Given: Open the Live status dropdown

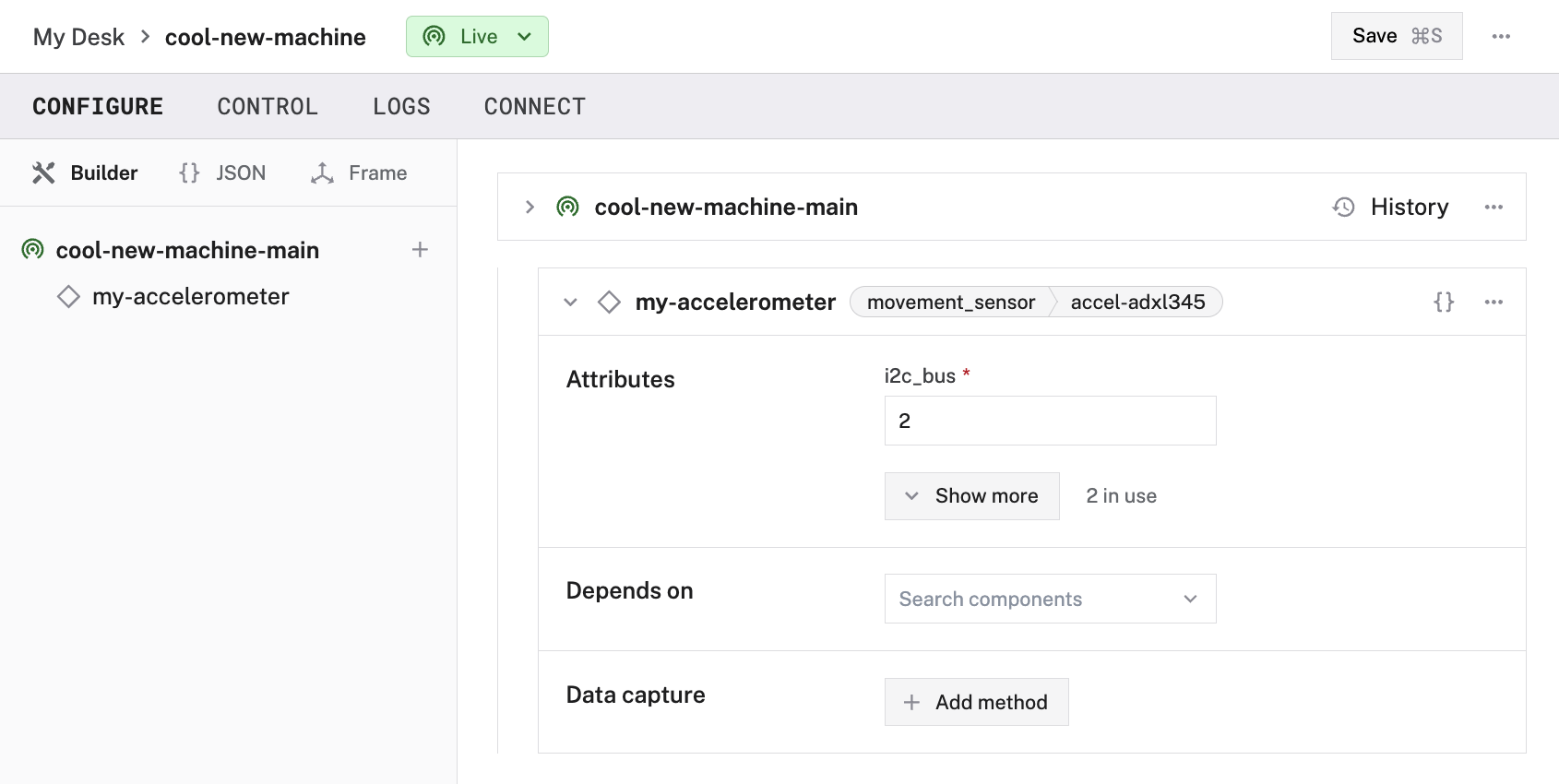Looking at the screenshot, I should [477, 37].
